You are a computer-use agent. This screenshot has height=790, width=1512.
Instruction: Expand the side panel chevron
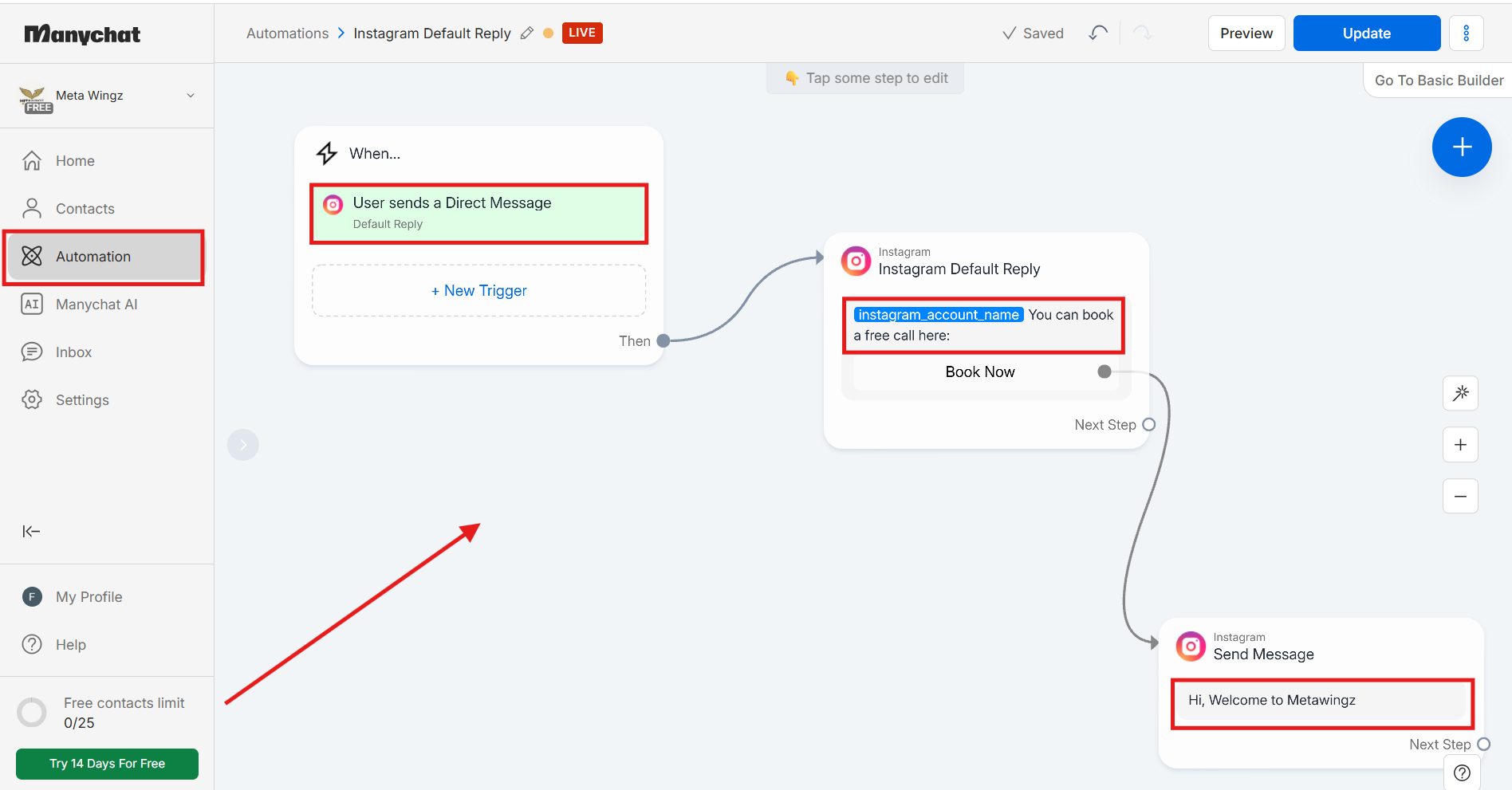[x=243, y=445]
